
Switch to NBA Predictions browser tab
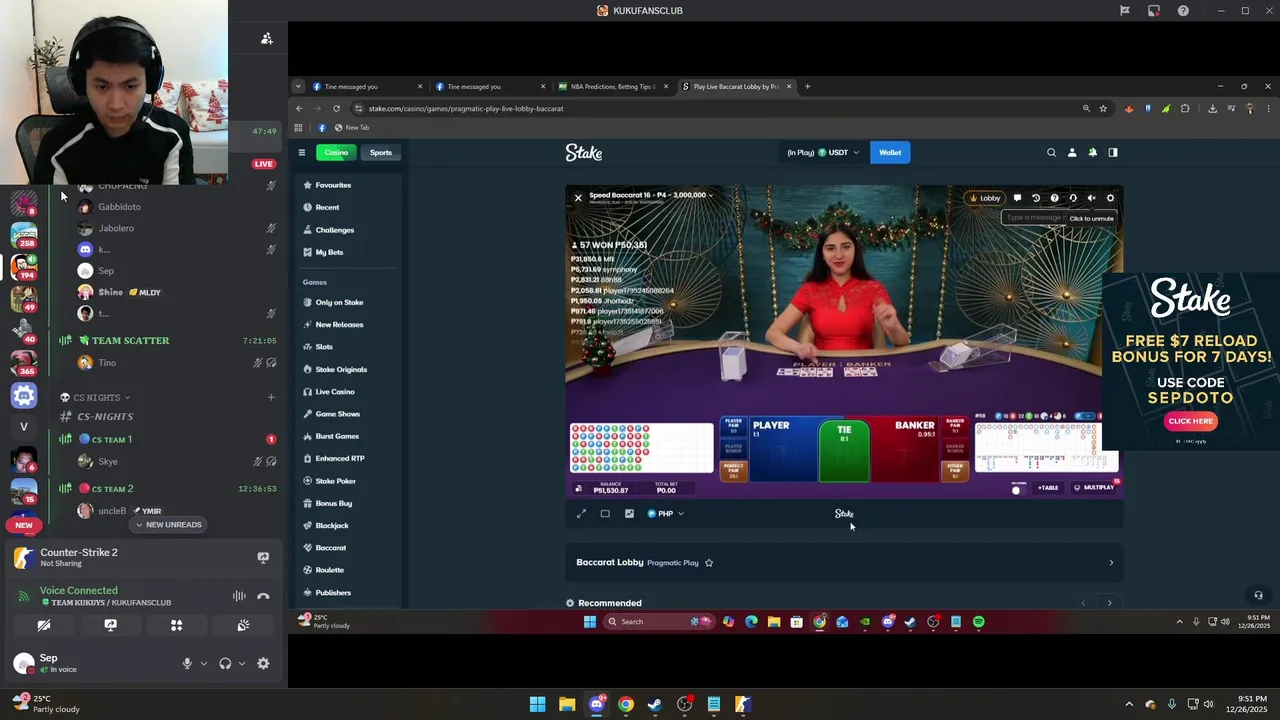tap(611, 87)
